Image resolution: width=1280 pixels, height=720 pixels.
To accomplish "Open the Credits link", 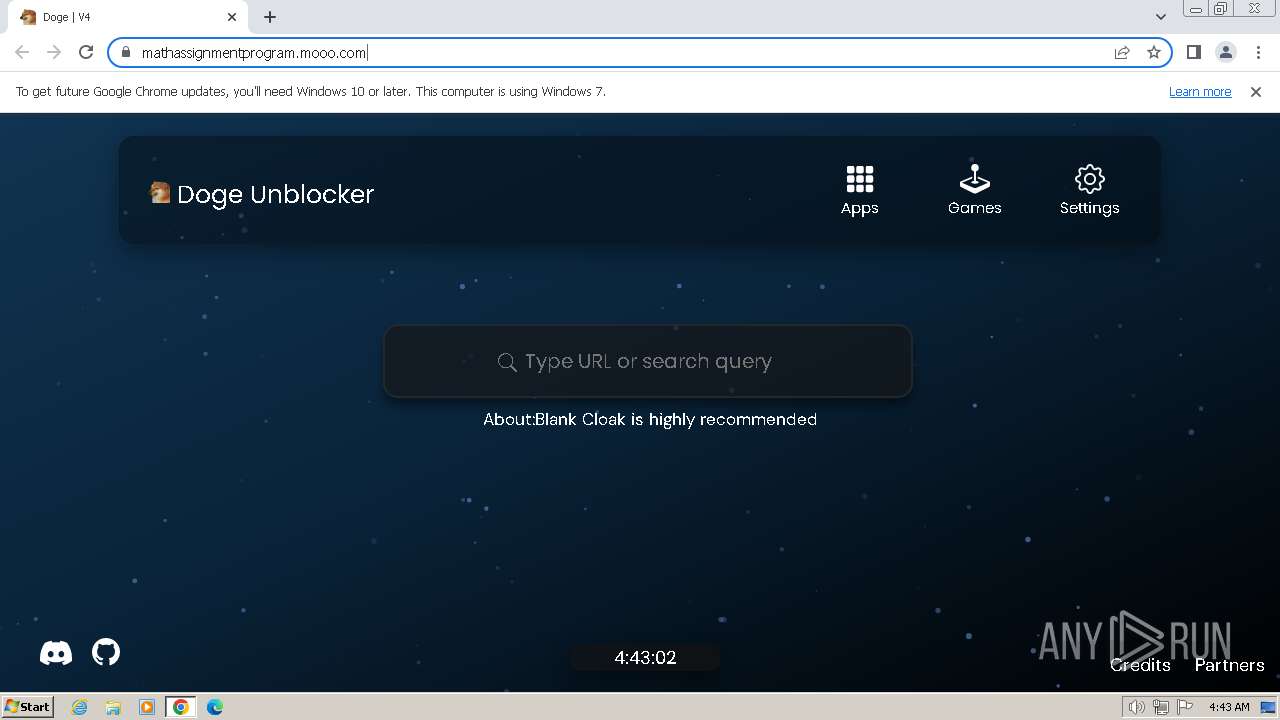I will pyautogui.click(x=1140, y=665).
